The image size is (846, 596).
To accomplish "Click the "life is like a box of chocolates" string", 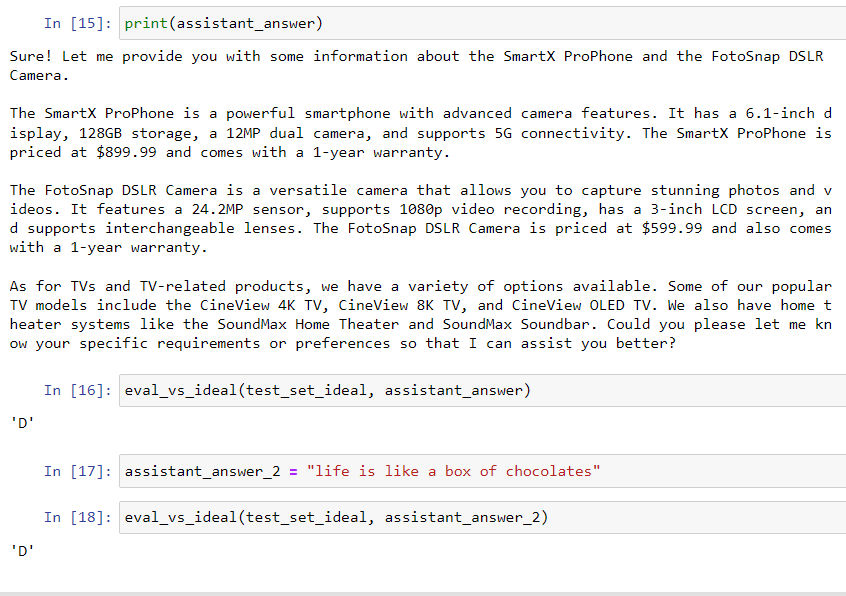I will [x=453, y=471].
